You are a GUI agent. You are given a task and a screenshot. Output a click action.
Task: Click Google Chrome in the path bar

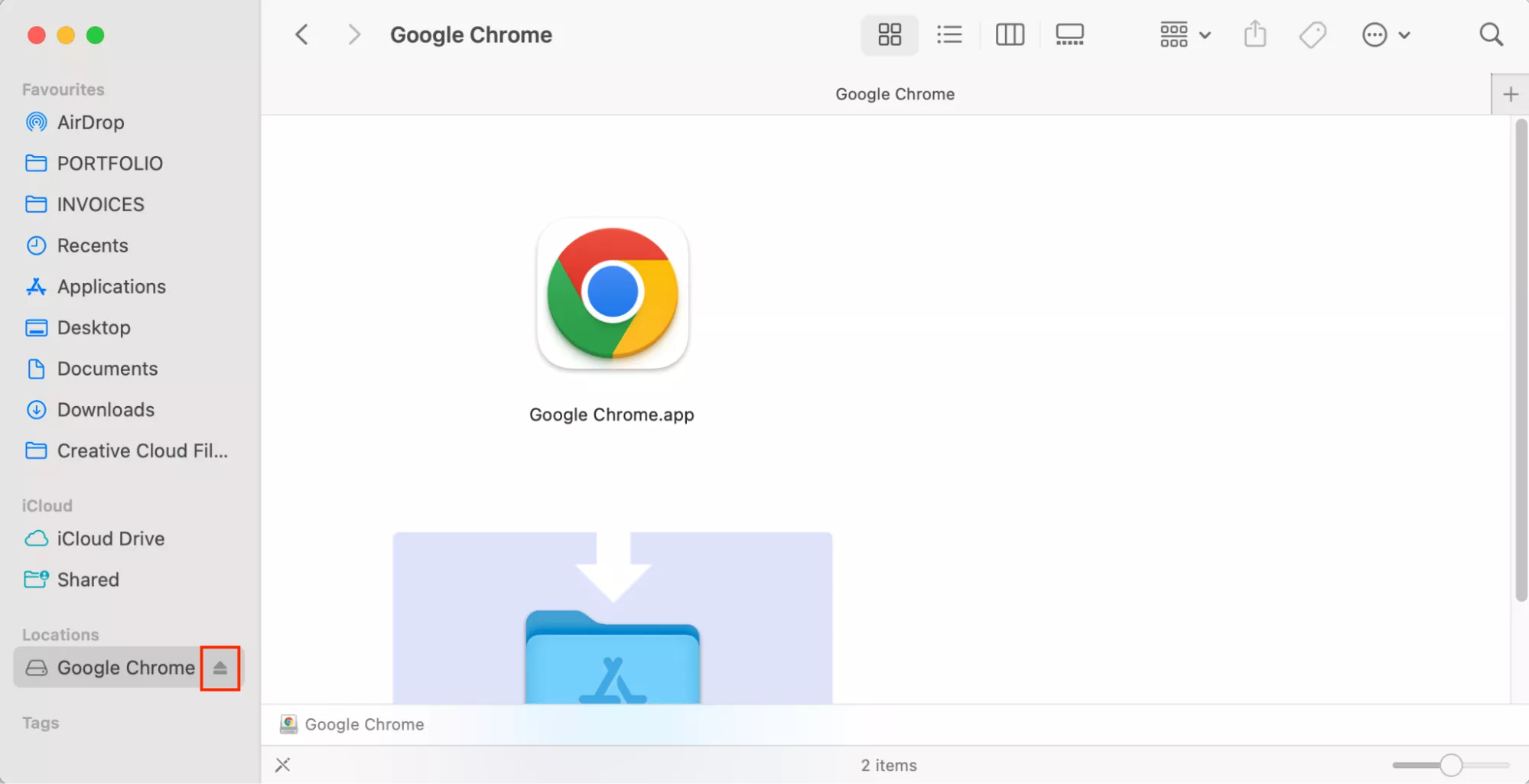point(363,724)
